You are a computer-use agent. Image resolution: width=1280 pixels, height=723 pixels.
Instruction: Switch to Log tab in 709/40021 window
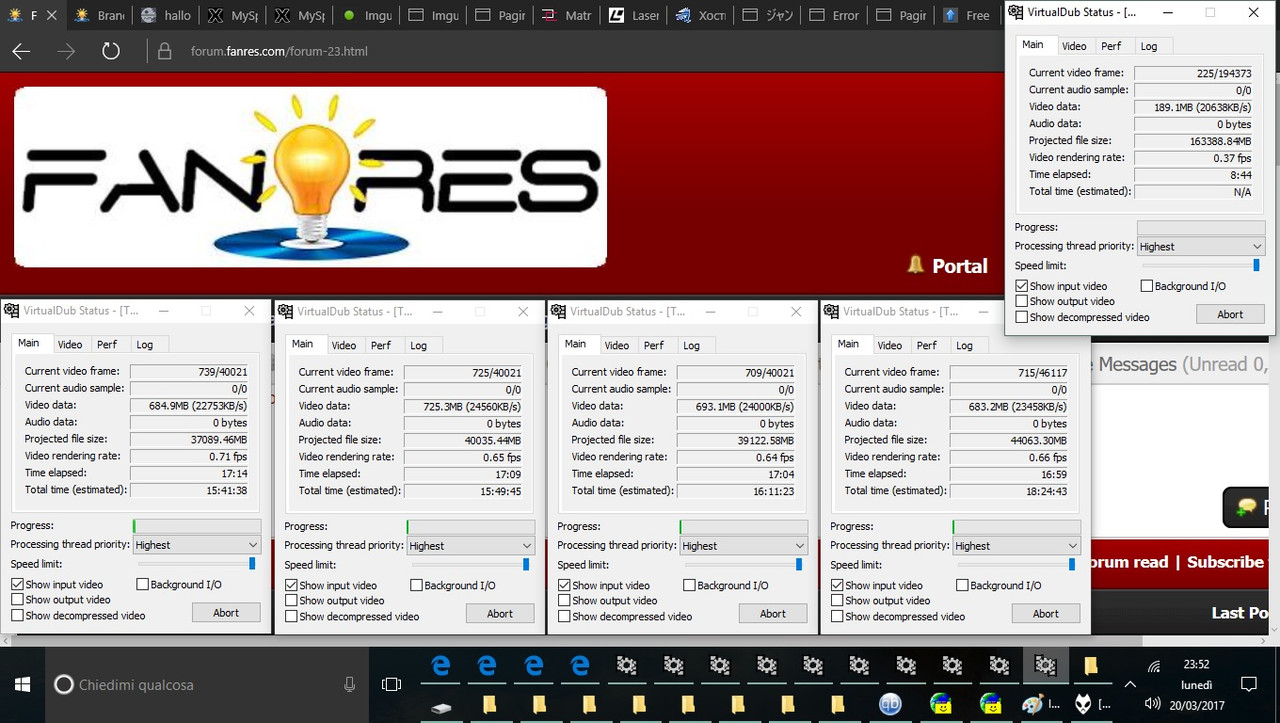[691, 345]
